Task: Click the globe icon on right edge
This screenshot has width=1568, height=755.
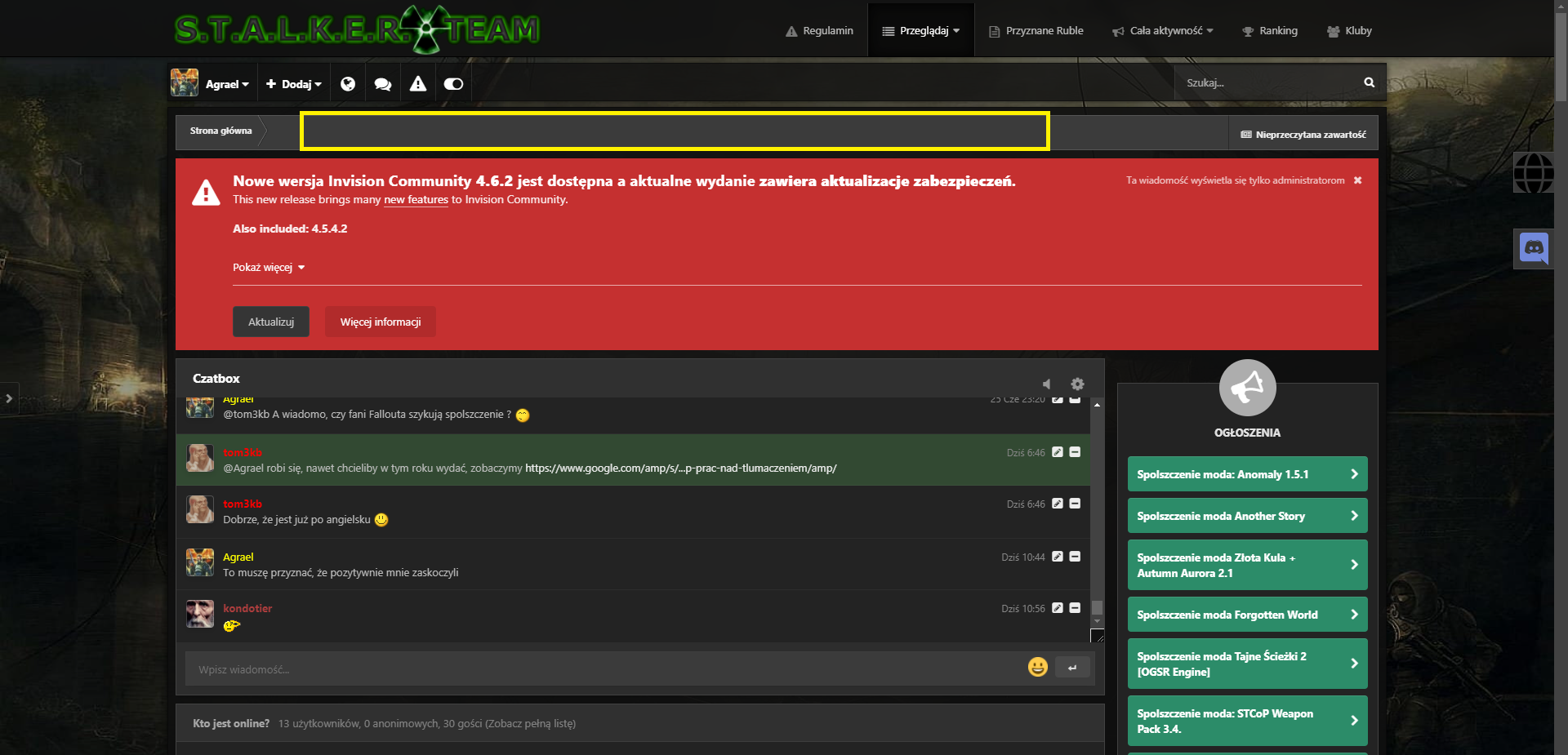Action: (1534, 172)
